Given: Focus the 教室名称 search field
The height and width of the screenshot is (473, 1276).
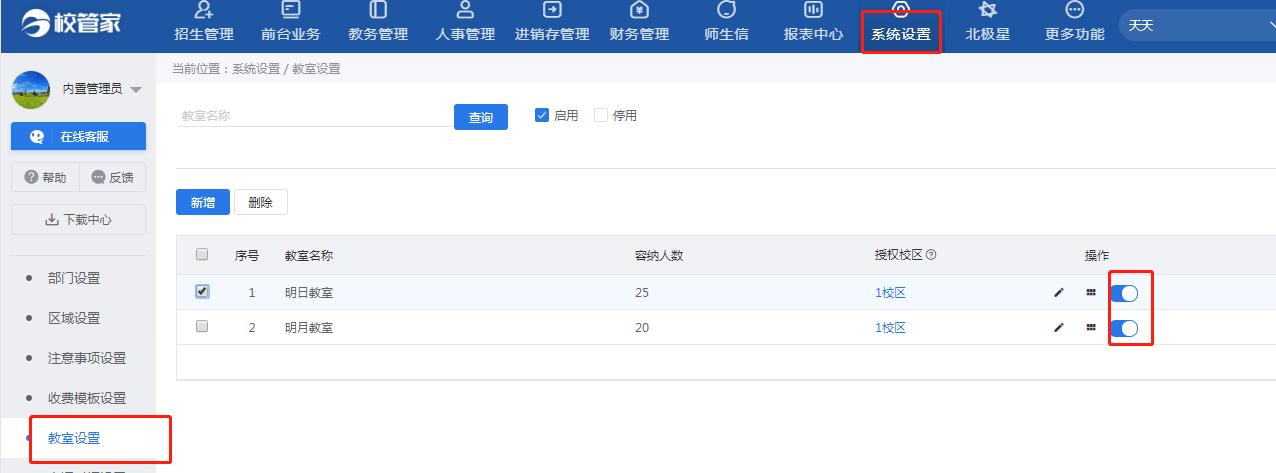Looking at the screenshot, I should pos(313,116).
